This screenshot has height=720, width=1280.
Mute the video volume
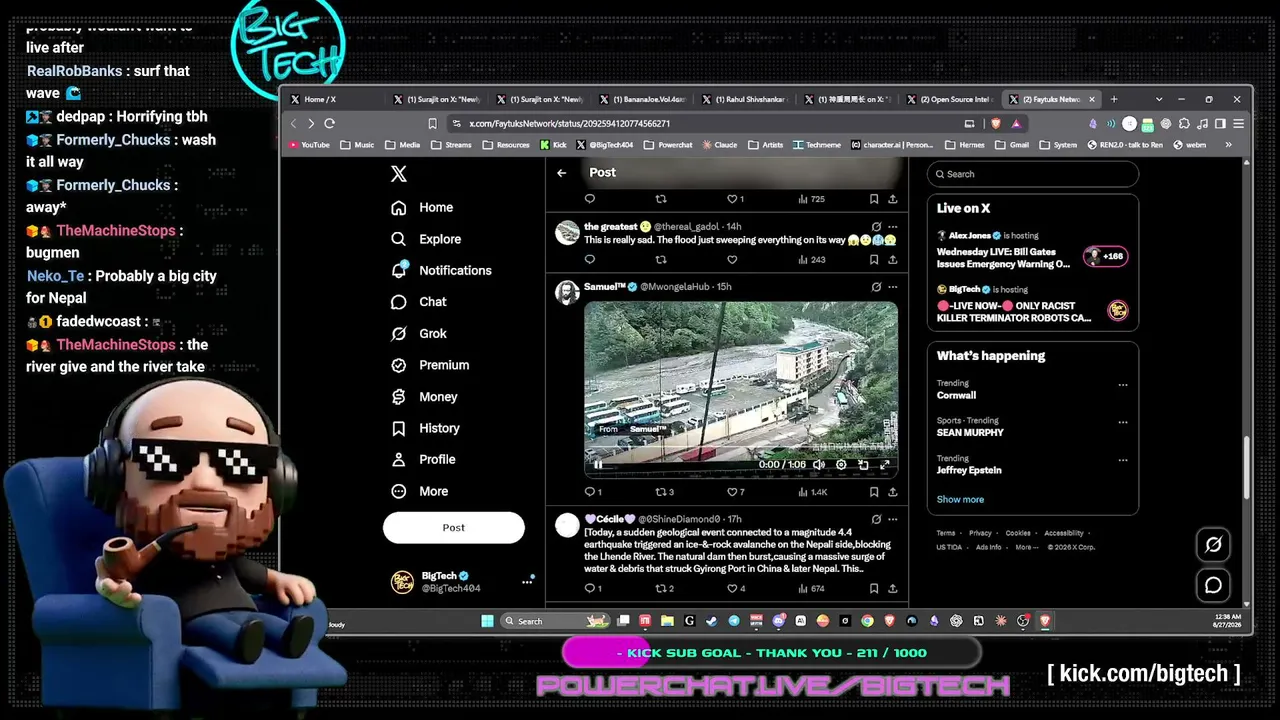[x=819, y=465]
